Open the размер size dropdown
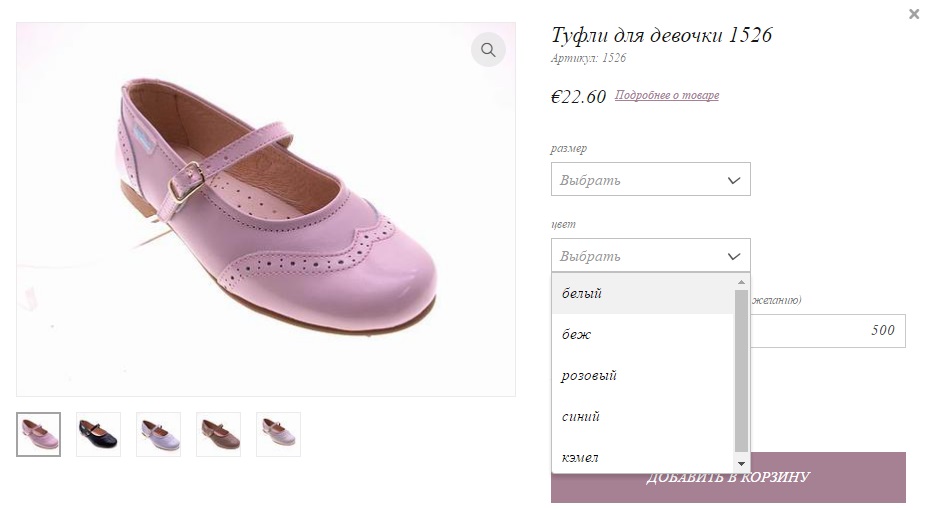Screen dimensions: 929x510 tap(651, 179)
